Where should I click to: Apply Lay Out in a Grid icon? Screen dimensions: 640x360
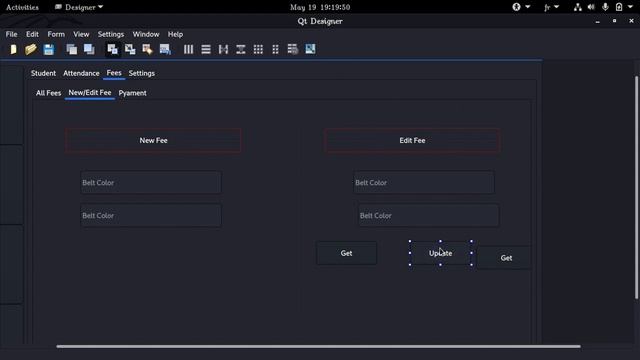(258, 49)
